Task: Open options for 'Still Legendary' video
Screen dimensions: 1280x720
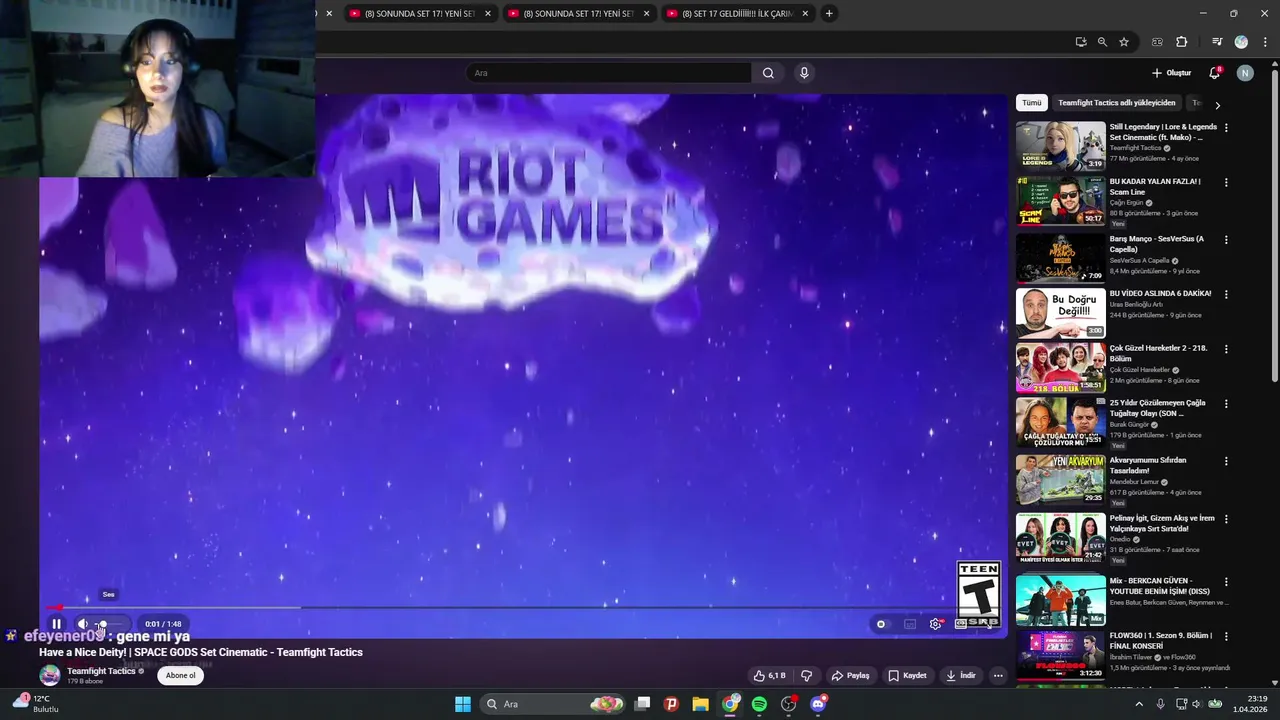Action: click(x=1226, y=128)
